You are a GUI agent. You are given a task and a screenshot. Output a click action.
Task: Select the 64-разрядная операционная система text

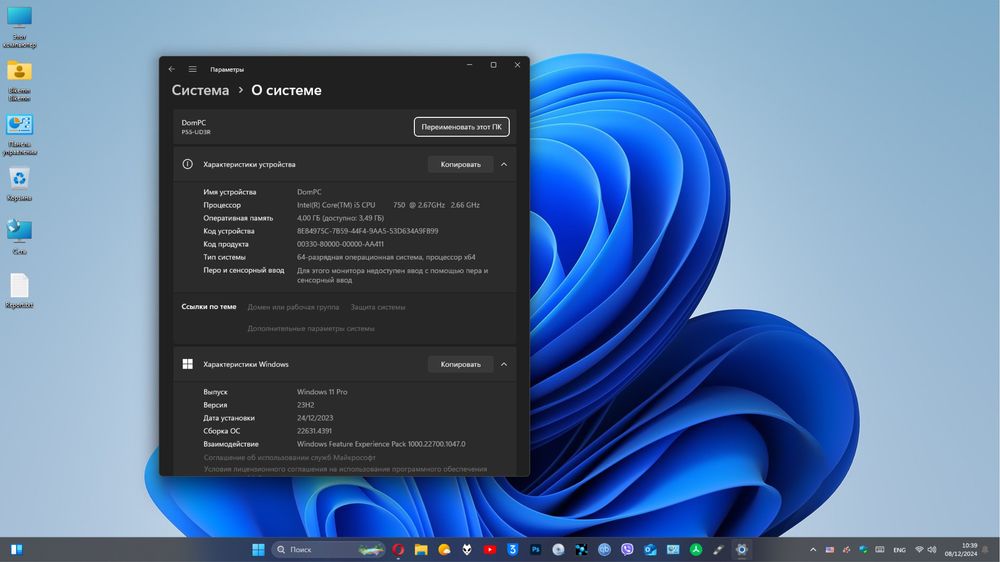click(386, 257)
